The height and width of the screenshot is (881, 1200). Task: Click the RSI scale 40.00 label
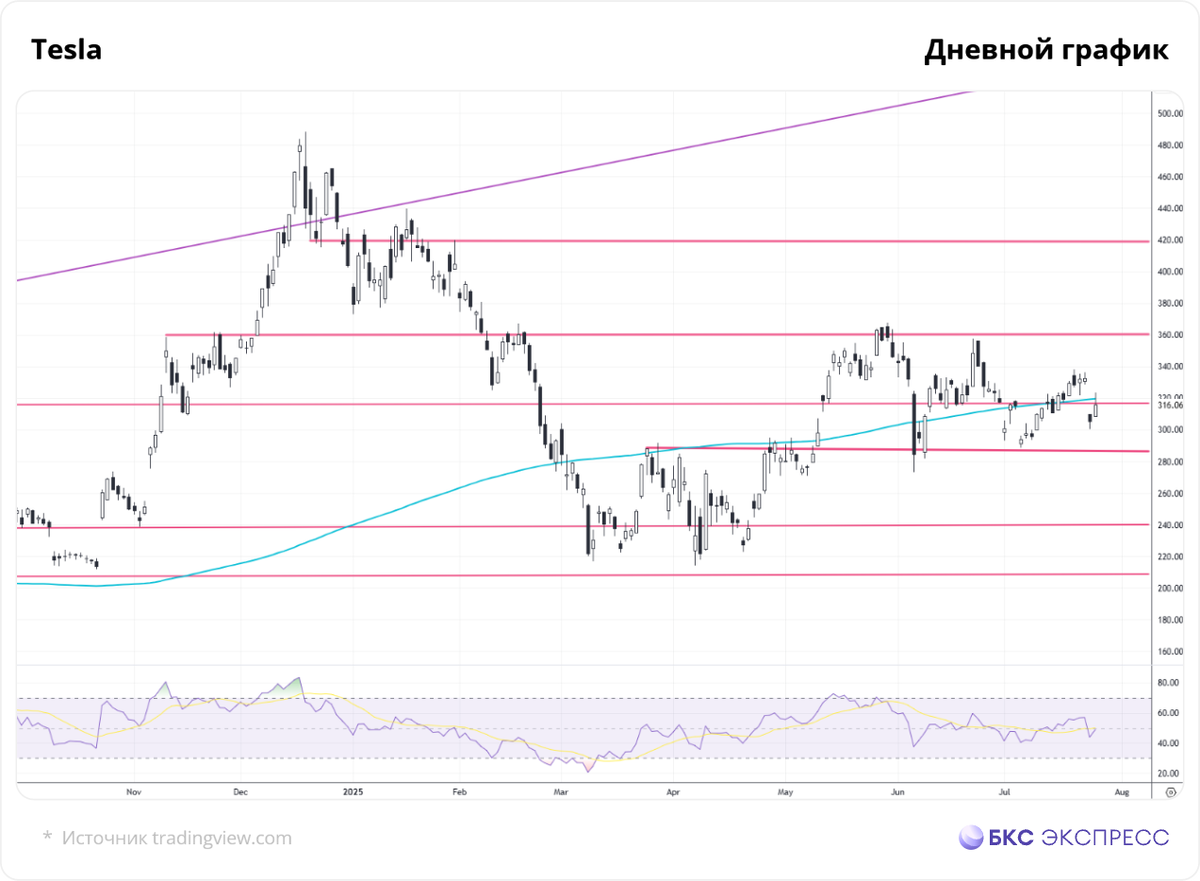click(1168, 744)
